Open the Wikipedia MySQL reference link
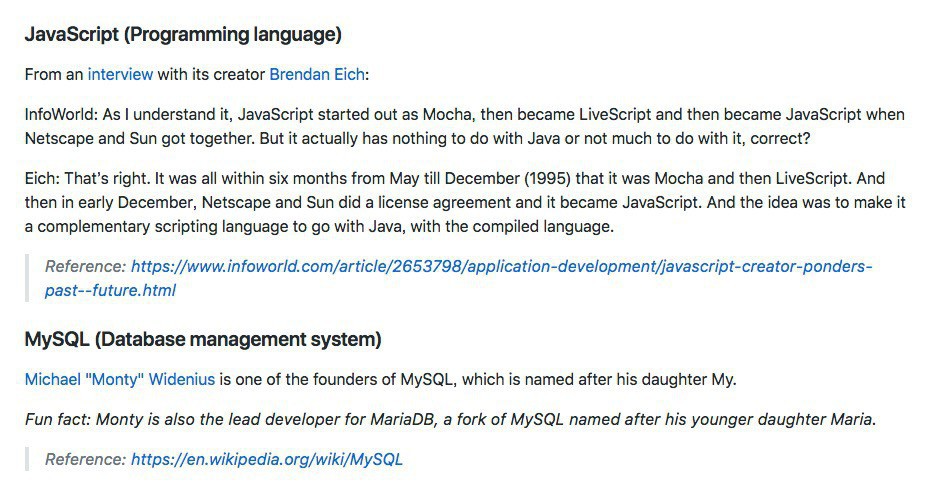Viewport: 939px width, 482px height. click(266, 460)
